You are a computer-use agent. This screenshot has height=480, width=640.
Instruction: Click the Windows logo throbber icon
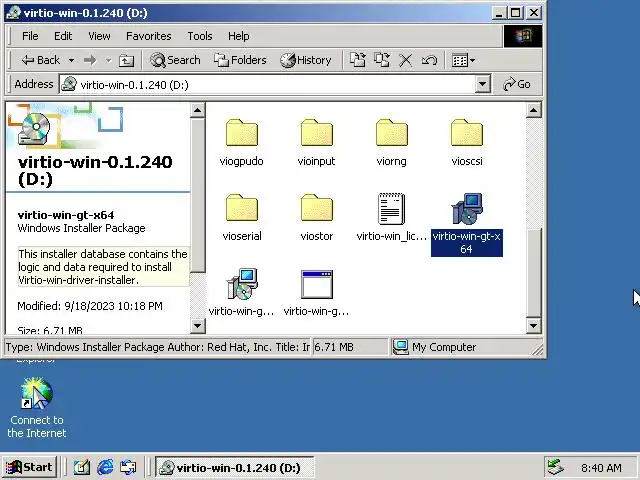(523, 36)
